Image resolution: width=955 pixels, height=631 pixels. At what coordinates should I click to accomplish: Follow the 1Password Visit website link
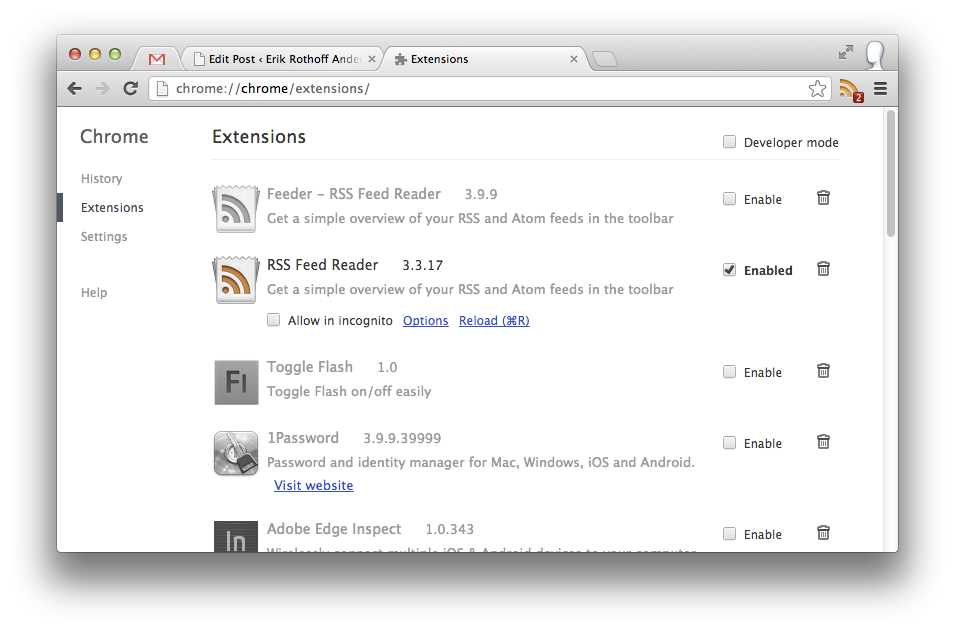tap(314, 485)
